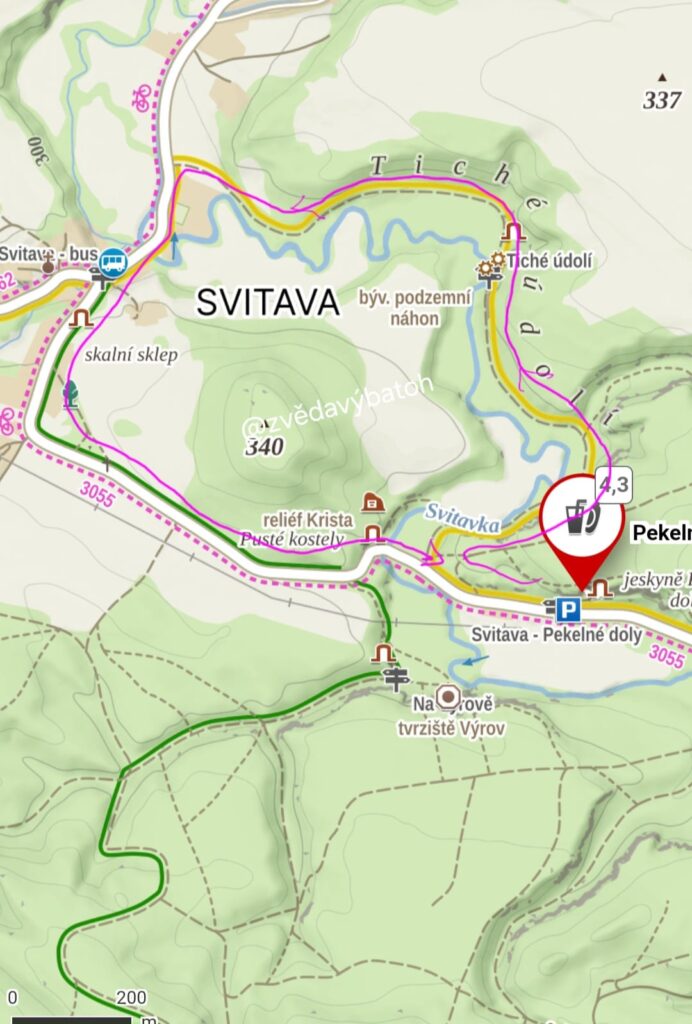This screenshot has width=692, height=1024.
Task: Select the cave icon above the signpost
Action: [383, 653]
